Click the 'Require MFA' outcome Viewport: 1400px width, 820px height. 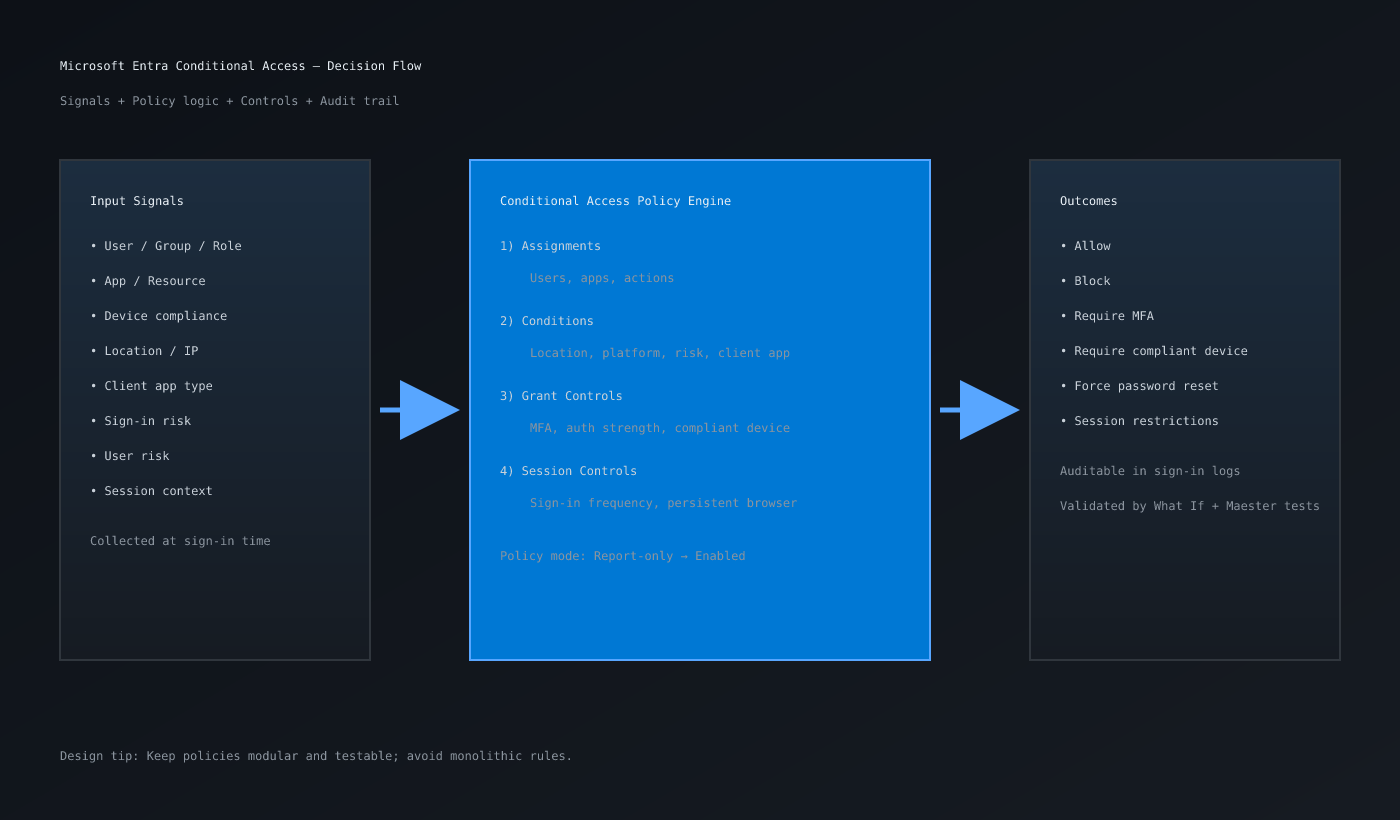pos(1107,316)
